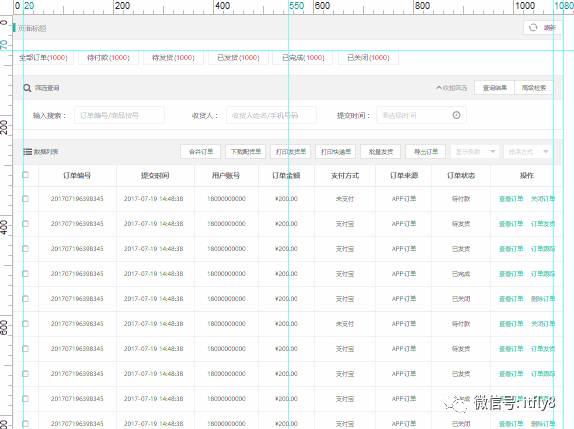Image resolution: width=574 pixels, height=429 pixels.
Task: Click 已完成 status in the fourth row
Action: point(461,274)
